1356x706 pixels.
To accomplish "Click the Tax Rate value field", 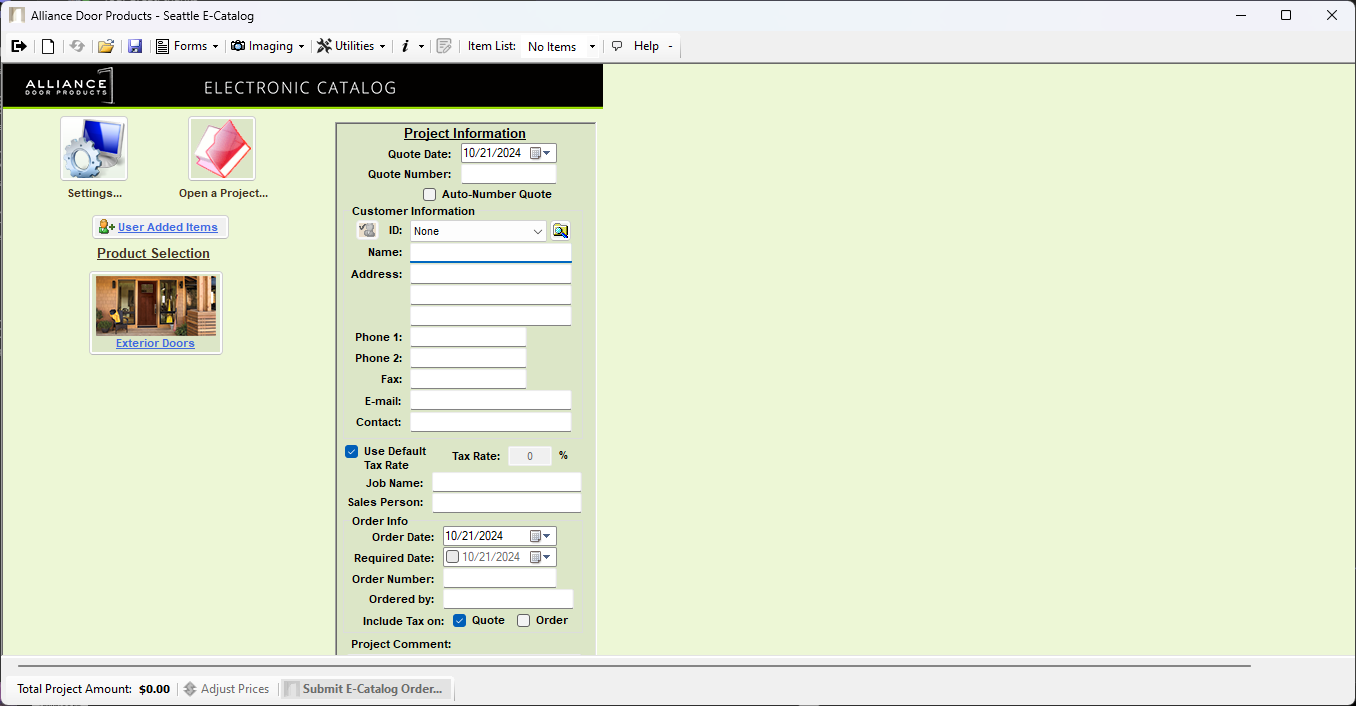I will click(x=530, y=456).
